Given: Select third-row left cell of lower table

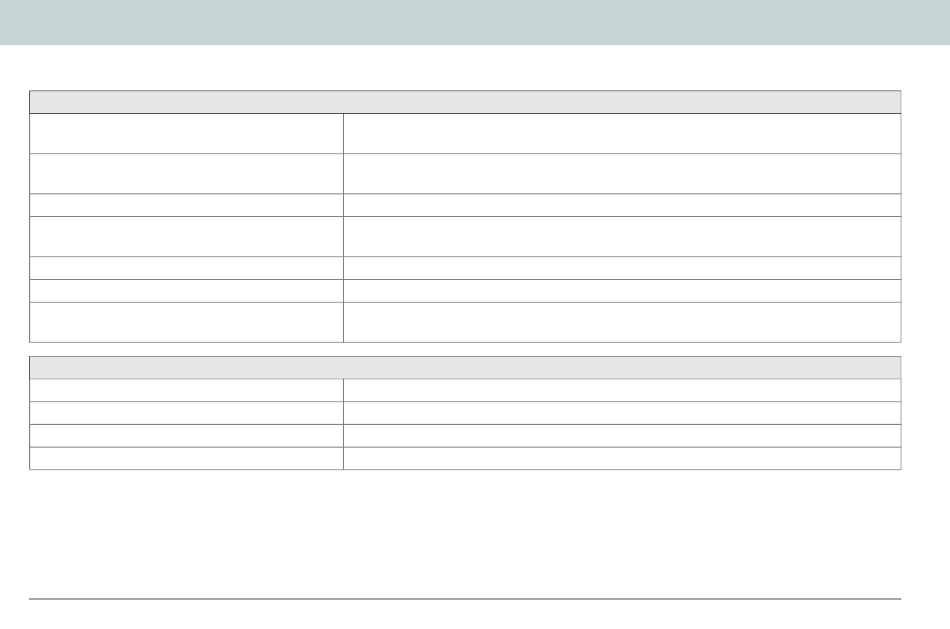Looking at the screenshot, I should [x=187, y=436].
